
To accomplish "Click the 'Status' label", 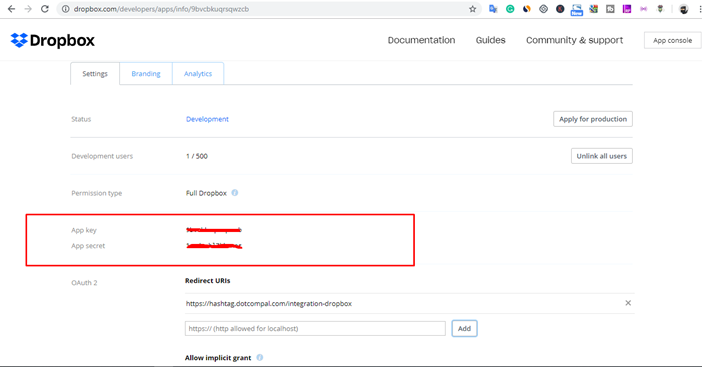I will (x=81, y=119).
